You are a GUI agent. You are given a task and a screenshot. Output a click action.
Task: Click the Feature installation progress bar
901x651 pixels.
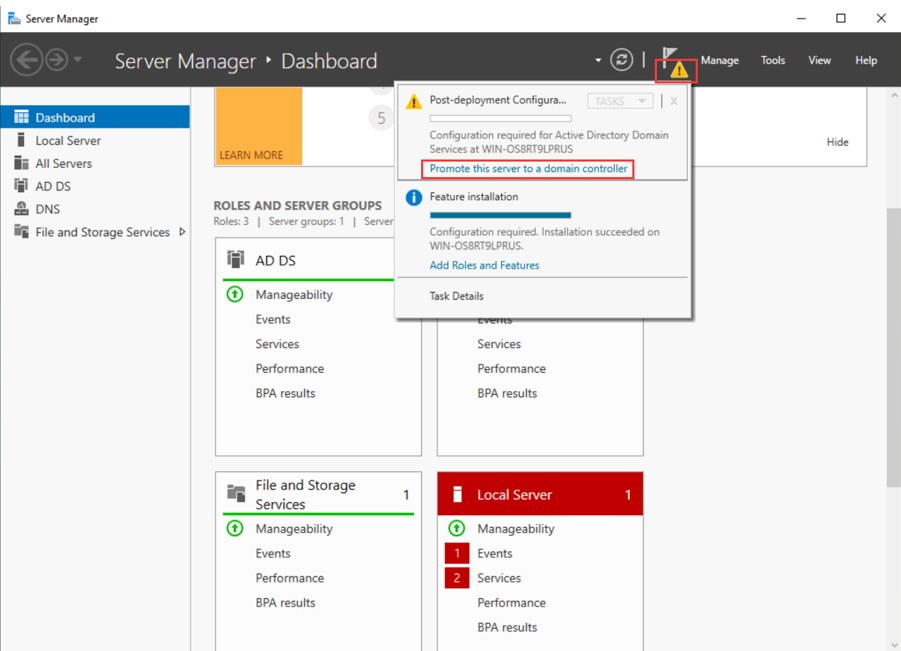[x=500, y=215]
